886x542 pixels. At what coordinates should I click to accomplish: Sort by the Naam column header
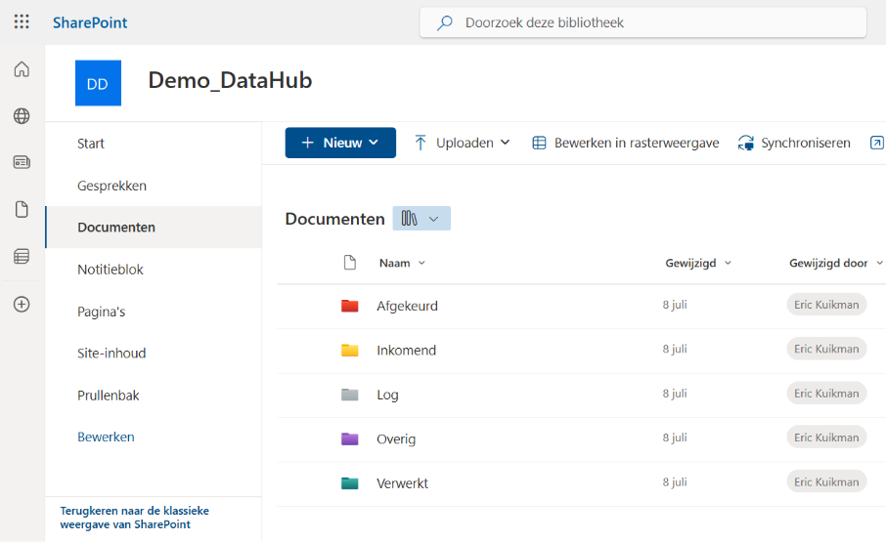point(402,263)
